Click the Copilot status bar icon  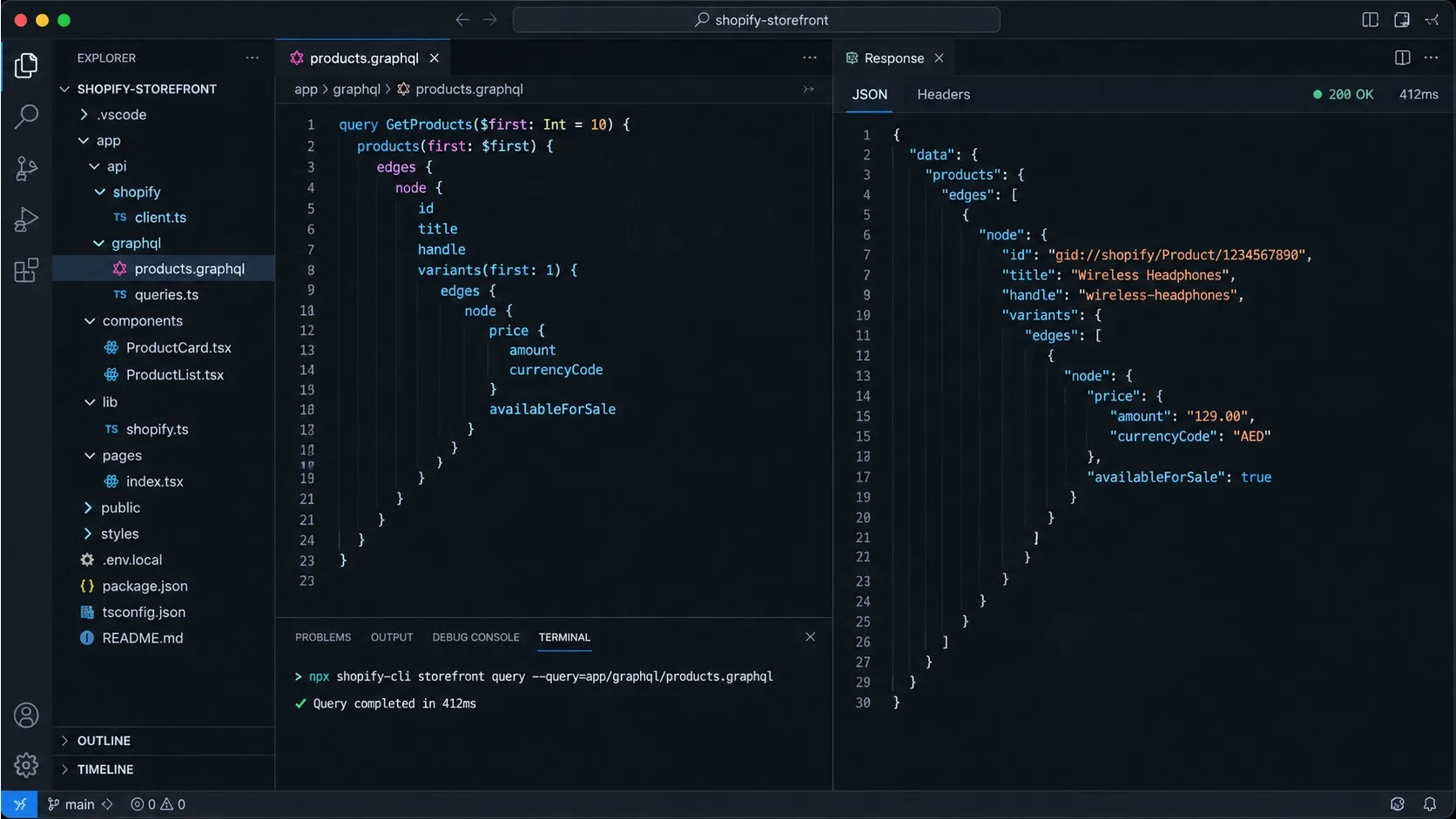[1398, 804]
